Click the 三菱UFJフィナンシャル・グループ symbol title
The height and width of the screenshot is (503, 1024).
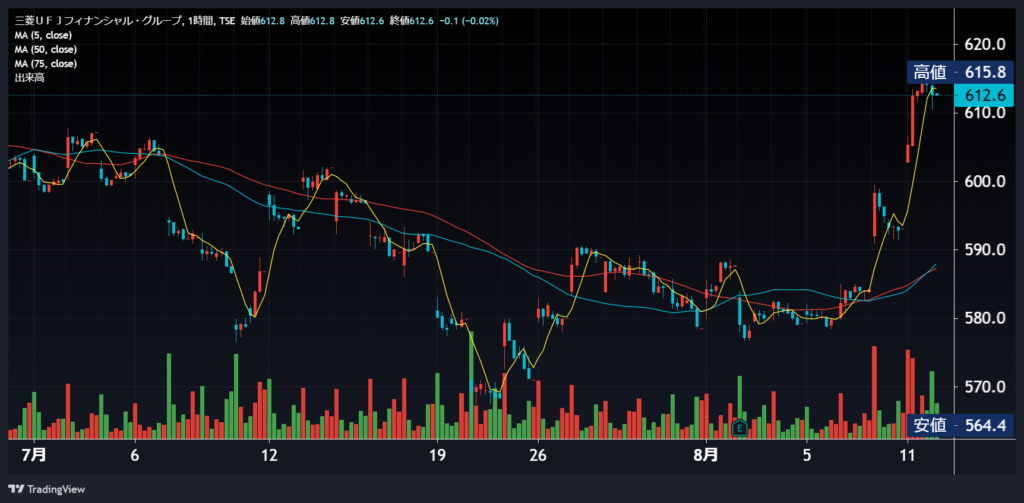point(98,21)
